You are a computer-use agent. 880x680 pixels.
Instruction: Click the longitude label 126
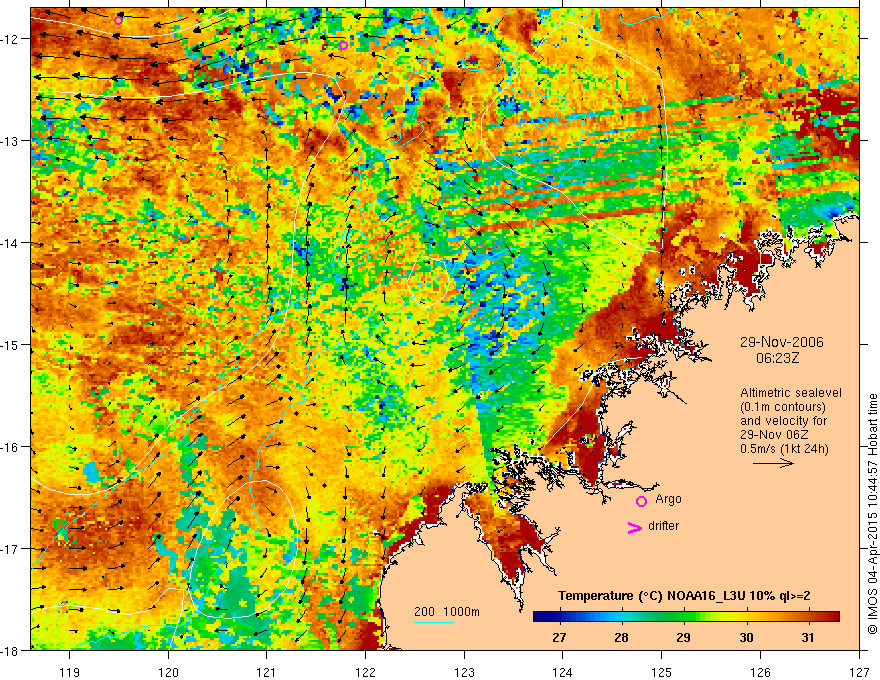click(760, 672)
